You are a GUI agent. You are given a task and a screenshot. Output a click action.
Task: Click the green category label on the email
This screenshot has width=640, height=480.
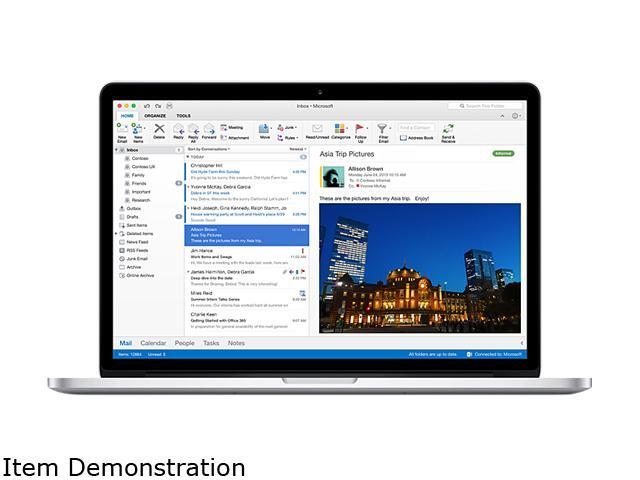[x=503, y=154]
